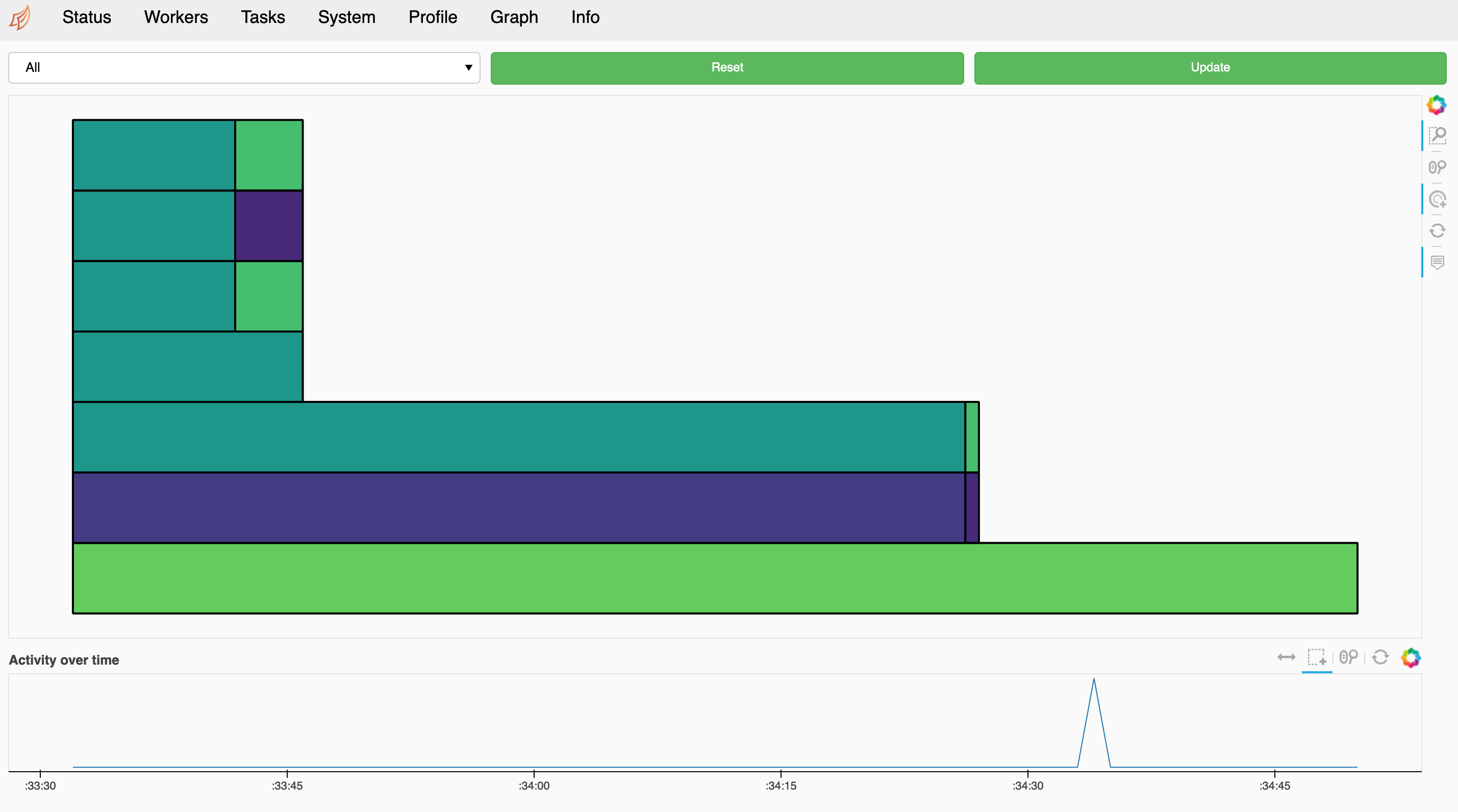
Task: Click the Bokeh logo in the activity toolbar
Action: coord(1411,657)
